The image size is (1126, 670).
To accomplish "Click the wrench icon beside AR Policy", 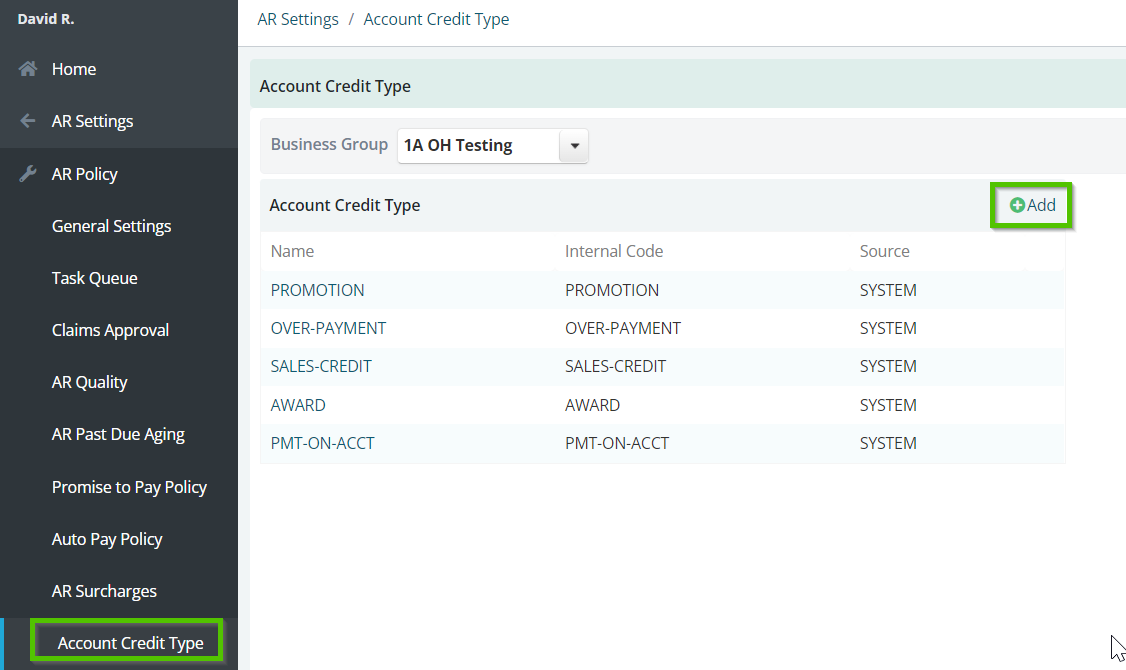I will click(28, 174).
